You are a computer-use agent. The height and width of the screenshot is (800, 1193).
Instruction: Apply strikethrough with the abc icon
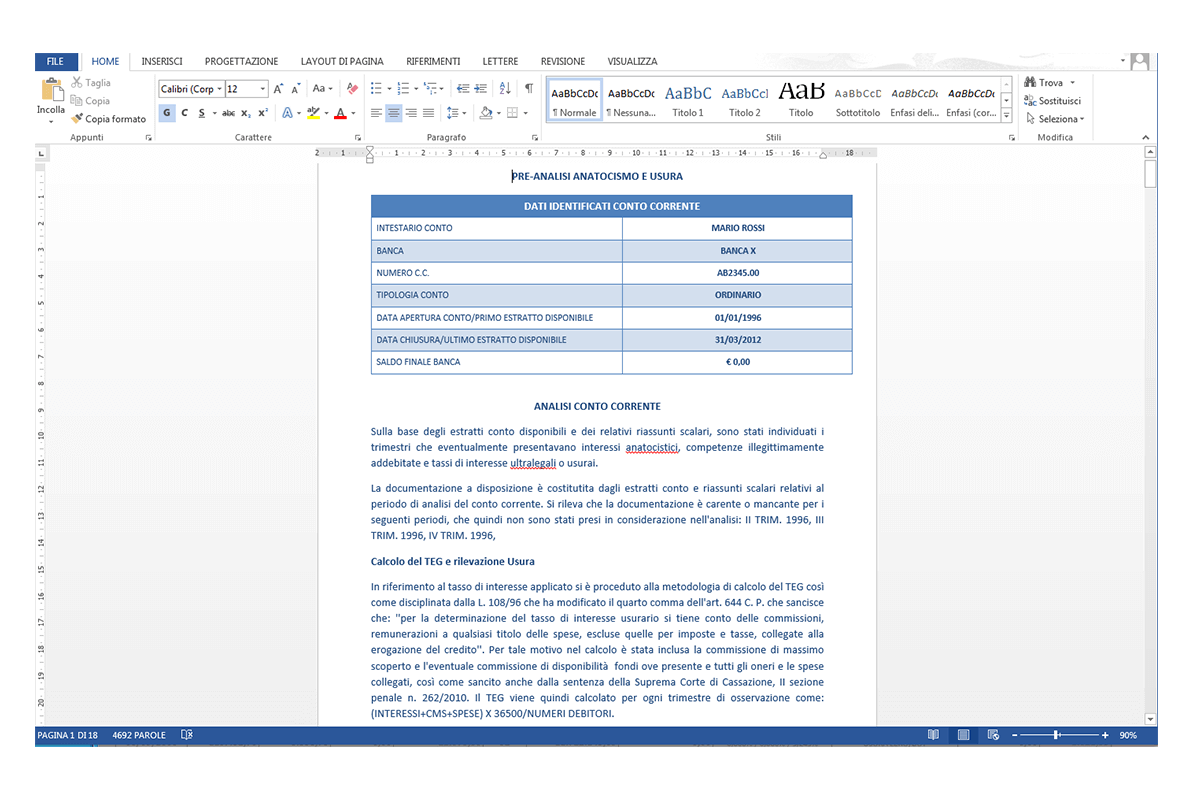(x=228, y=113)
